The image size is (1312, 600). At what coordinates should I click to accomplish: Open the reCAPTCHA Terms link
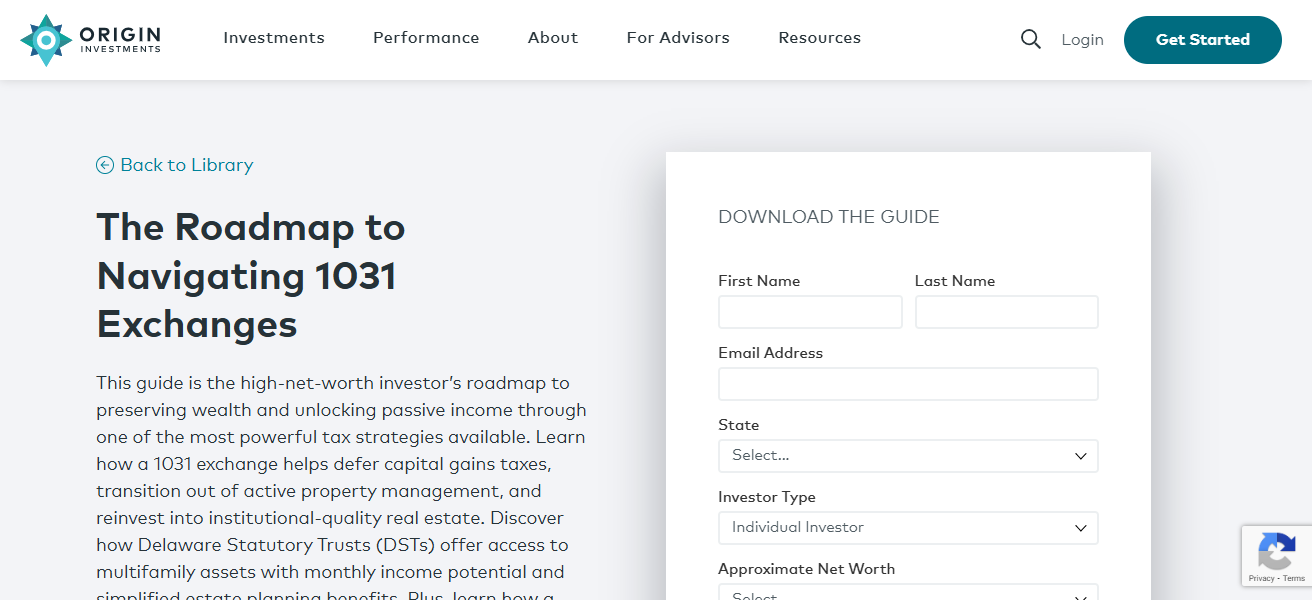1294,578
